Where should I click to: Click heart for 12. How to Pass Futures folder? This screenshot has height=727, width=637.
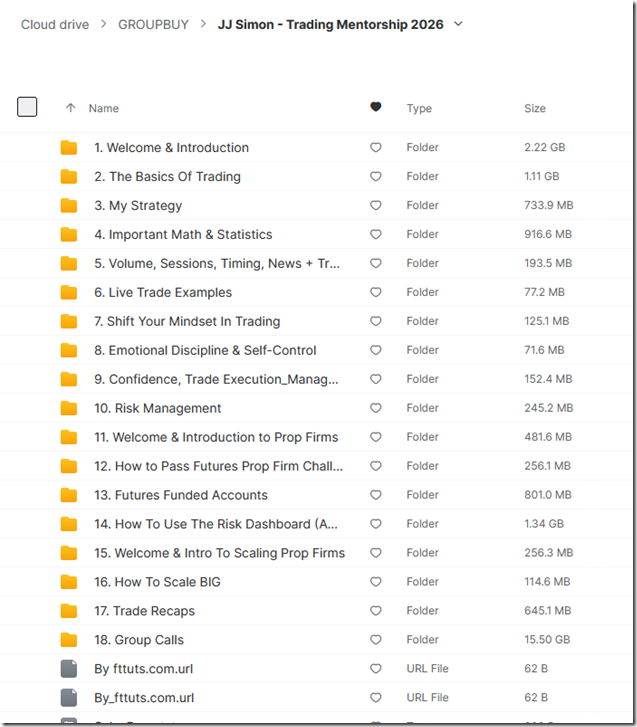pyautogui.click(x=376, y=466)
